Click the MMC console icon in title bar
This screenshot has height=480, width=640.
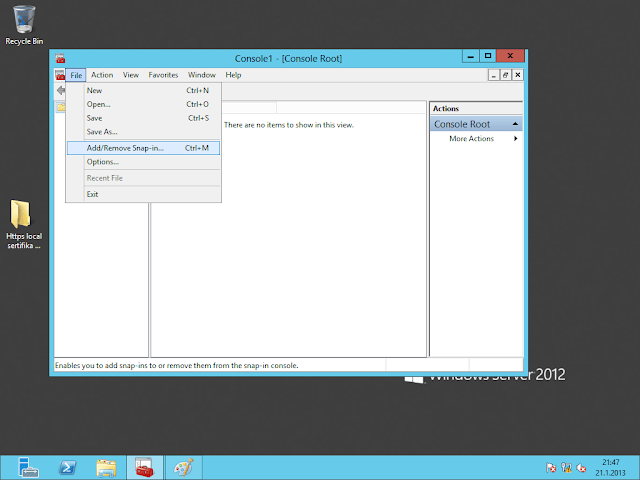[x=60, y=57]
